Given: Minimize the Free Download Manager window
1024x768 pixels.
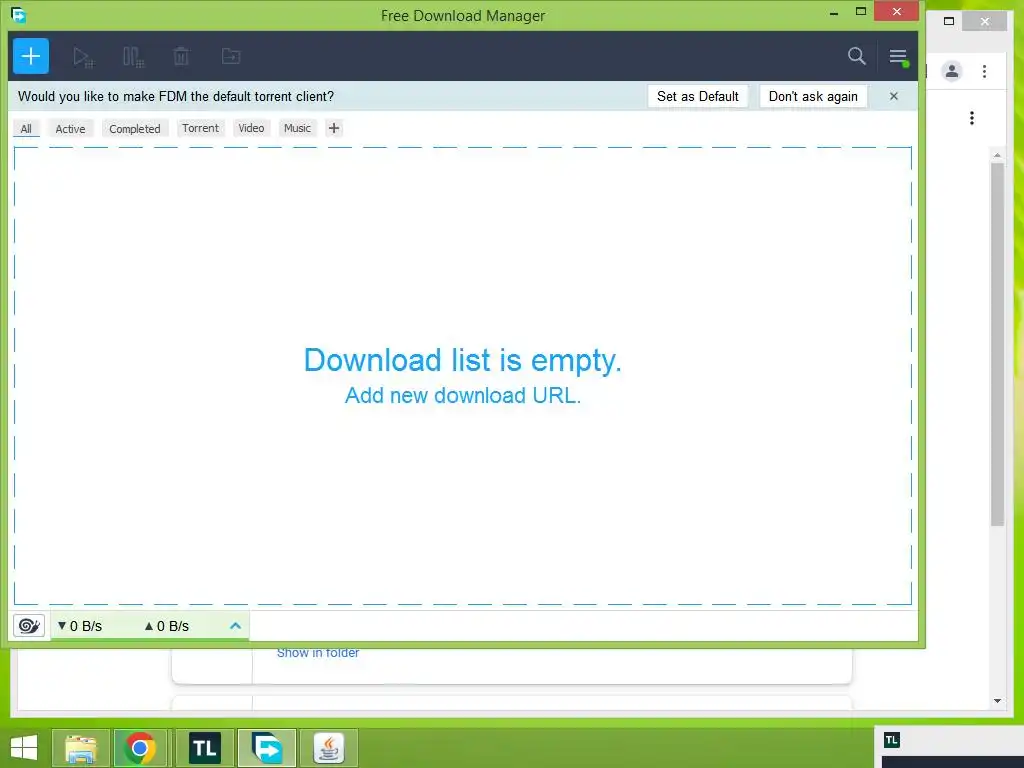Looking at the screenshot, I should [x=834, y=12].
